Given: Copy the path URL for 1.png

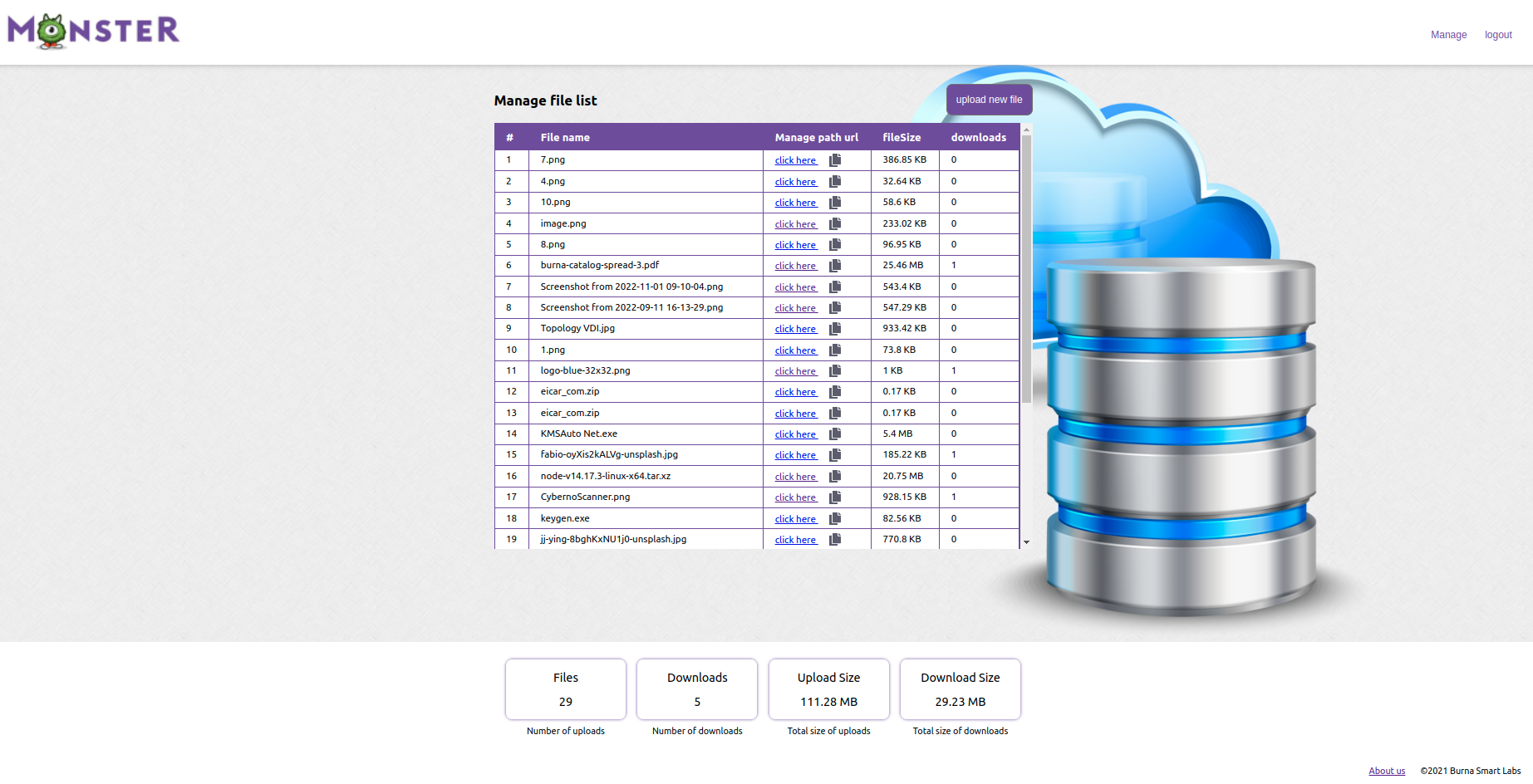Looking at the screenshot, I should [835, 350].
